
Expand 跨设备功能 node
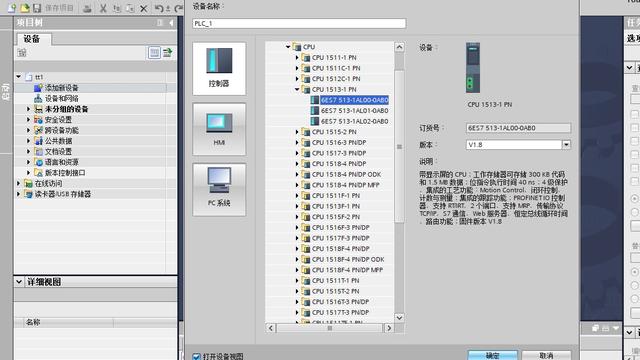pos(28,130)
